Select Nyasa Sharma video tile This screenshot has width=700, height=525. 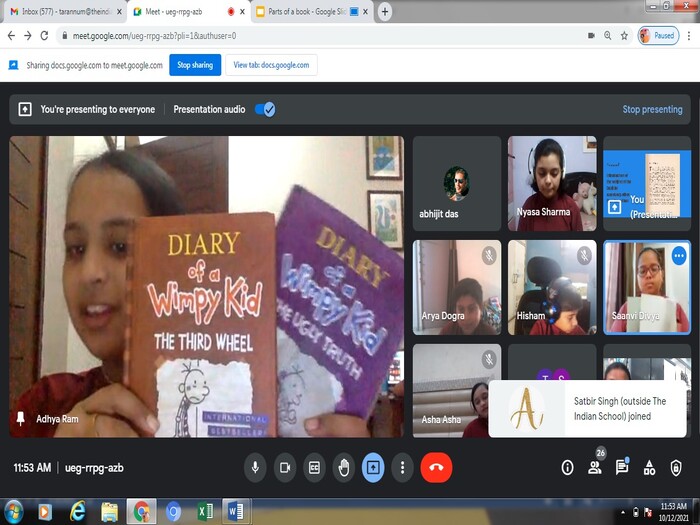(552, 183)
